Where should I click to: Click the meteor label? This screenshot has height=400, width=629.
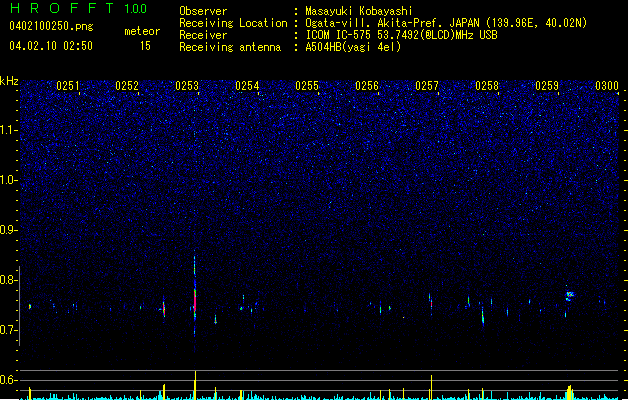tap(142, 31)
